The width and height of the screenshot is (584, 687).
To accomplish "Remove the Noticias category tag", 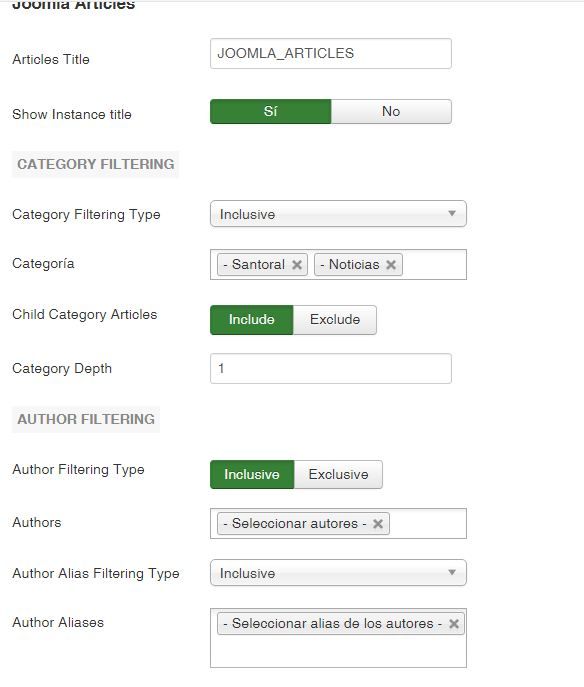I will pyautogui.click(x=391, y=265).
